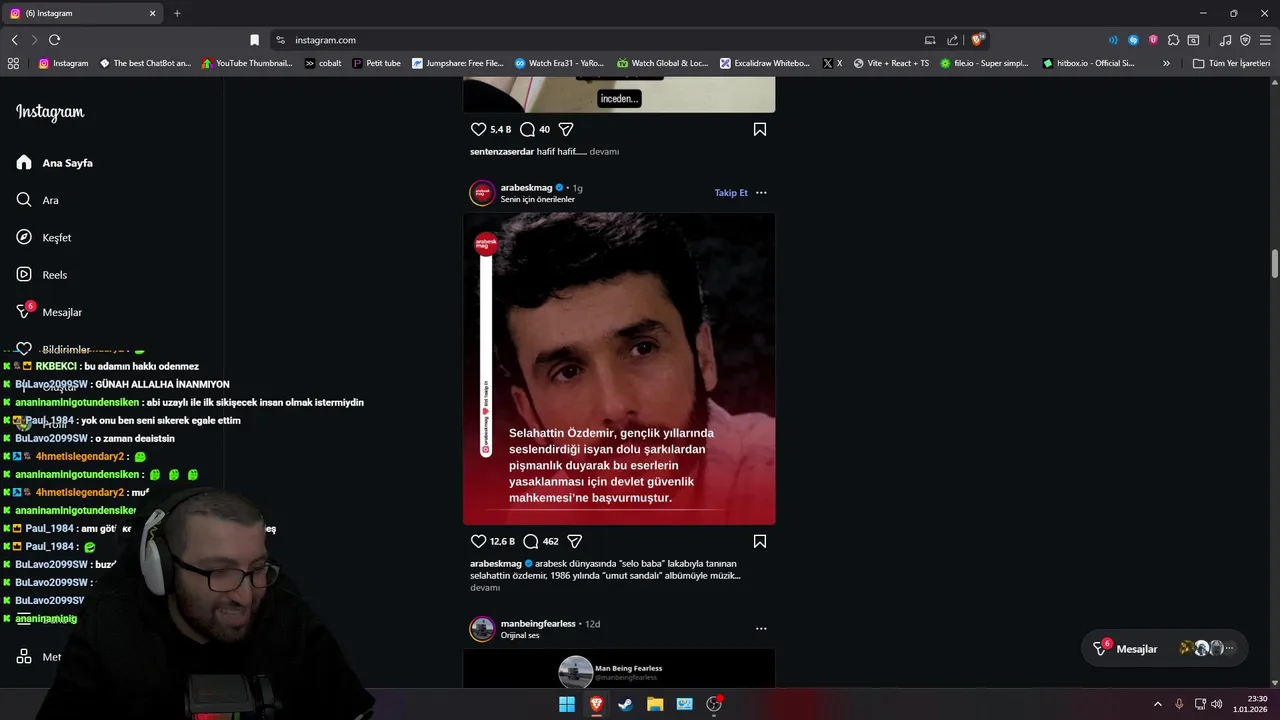Image resolution: width=1280 pixels, height=720 pixels.
Task: Like the sentenzaserdar post heart icon
Action: coord(478,129)
